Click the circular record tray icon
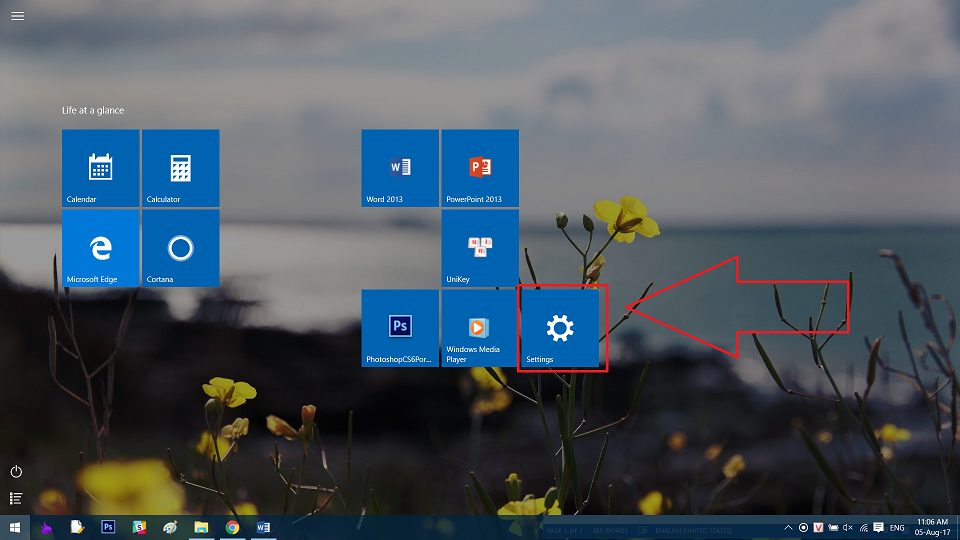Viewport: 960px width, 540px height. [803, 528]
